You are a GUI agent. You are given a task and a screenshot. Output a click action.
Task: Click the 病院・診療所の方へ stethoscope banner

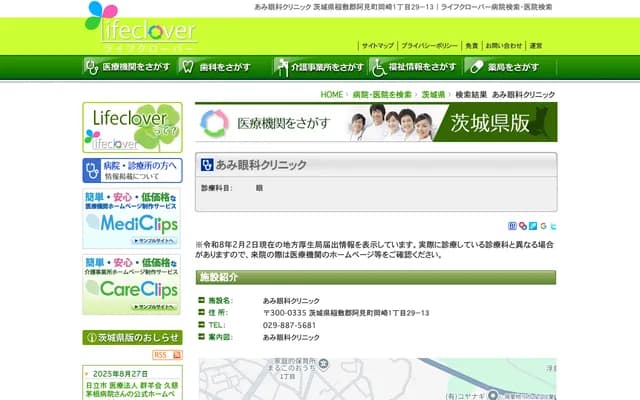coord(132,170)
